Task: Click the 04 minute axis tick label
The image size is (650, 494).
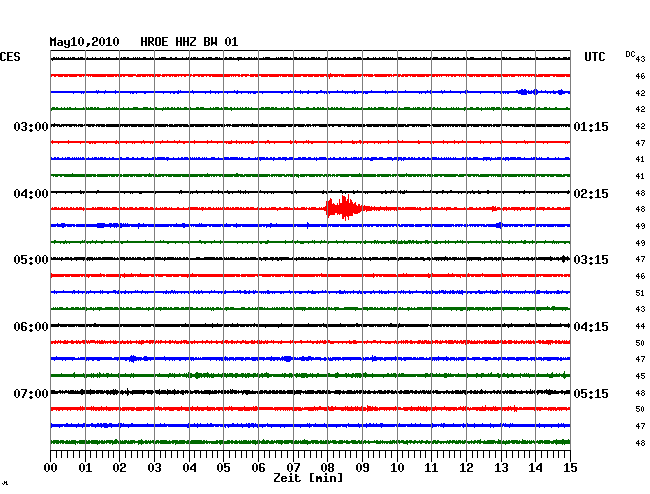Action: [x=189, y=467]
